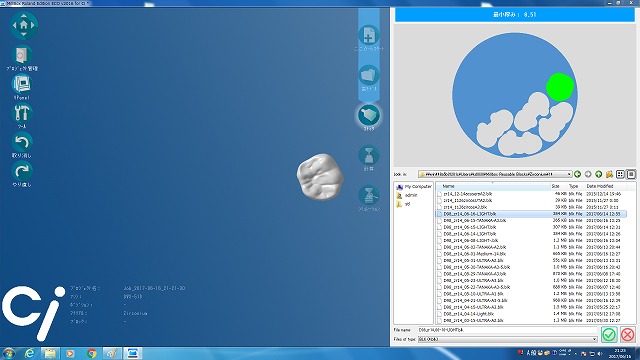Open File Explorer from taskbar

point(50,353)
